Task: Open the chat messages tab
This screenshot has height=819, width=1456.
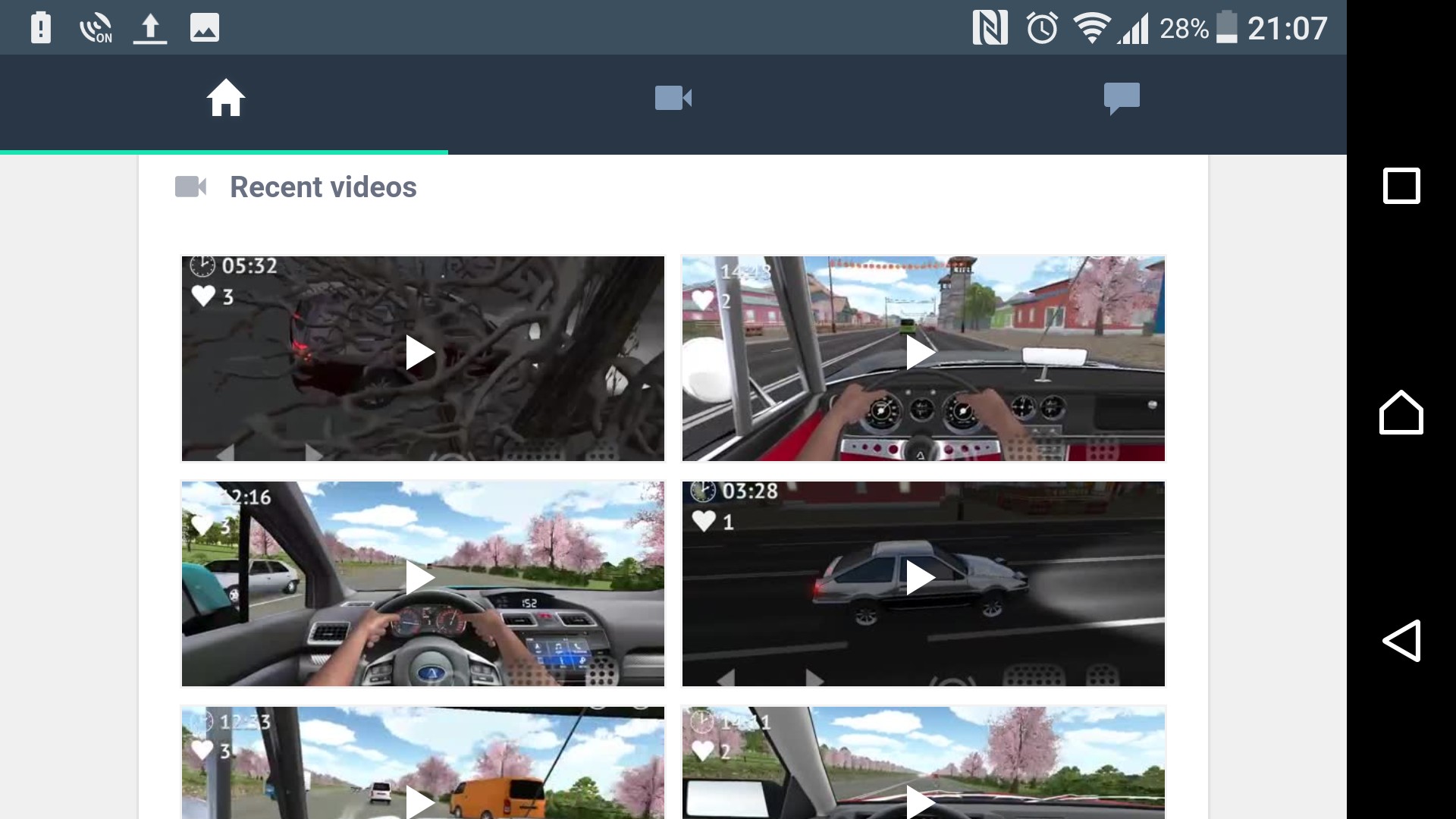Action: click(x=1122, y=99)
